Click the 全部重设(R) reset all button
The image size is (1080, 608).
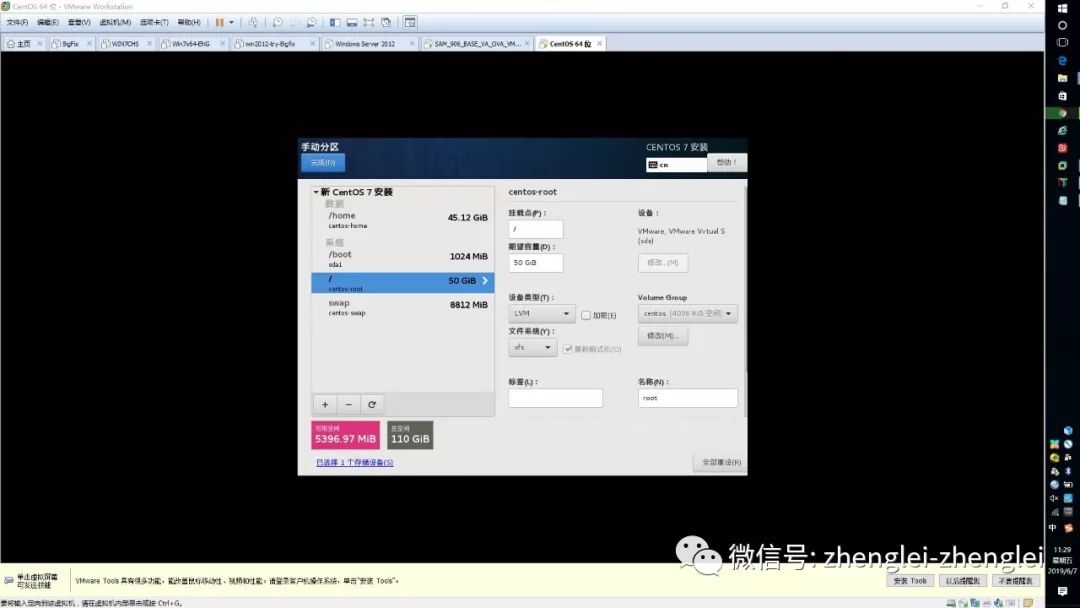[x=721, y=462]
